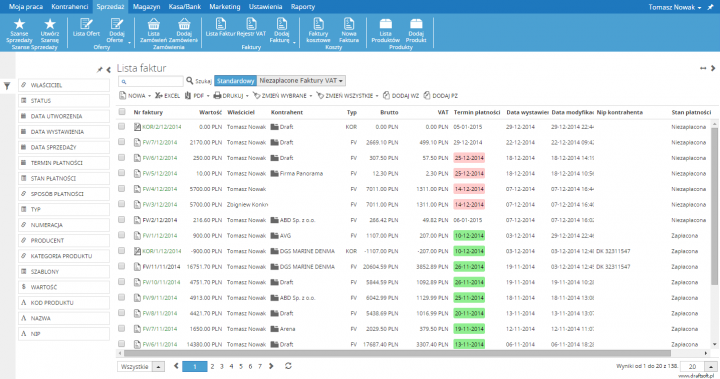Select the Standardowy view button

(236, 81)
